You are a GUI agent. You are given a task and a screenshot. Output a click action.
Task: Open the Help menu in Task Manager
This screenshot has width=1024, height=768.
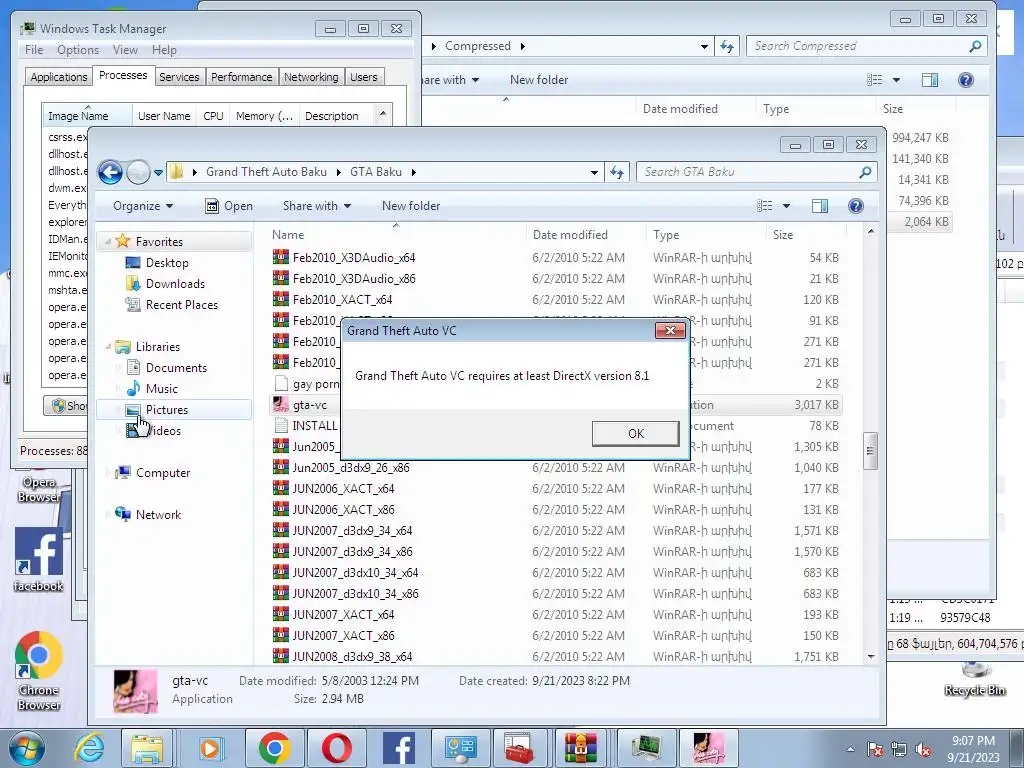[x=164, y=50]
